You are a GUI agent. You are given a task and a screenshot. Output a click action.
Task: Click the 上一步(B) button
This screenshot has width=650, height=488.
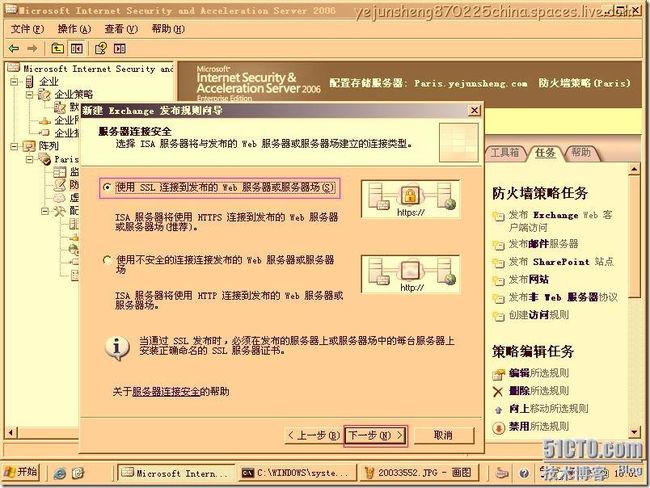(x=313, y=435)
